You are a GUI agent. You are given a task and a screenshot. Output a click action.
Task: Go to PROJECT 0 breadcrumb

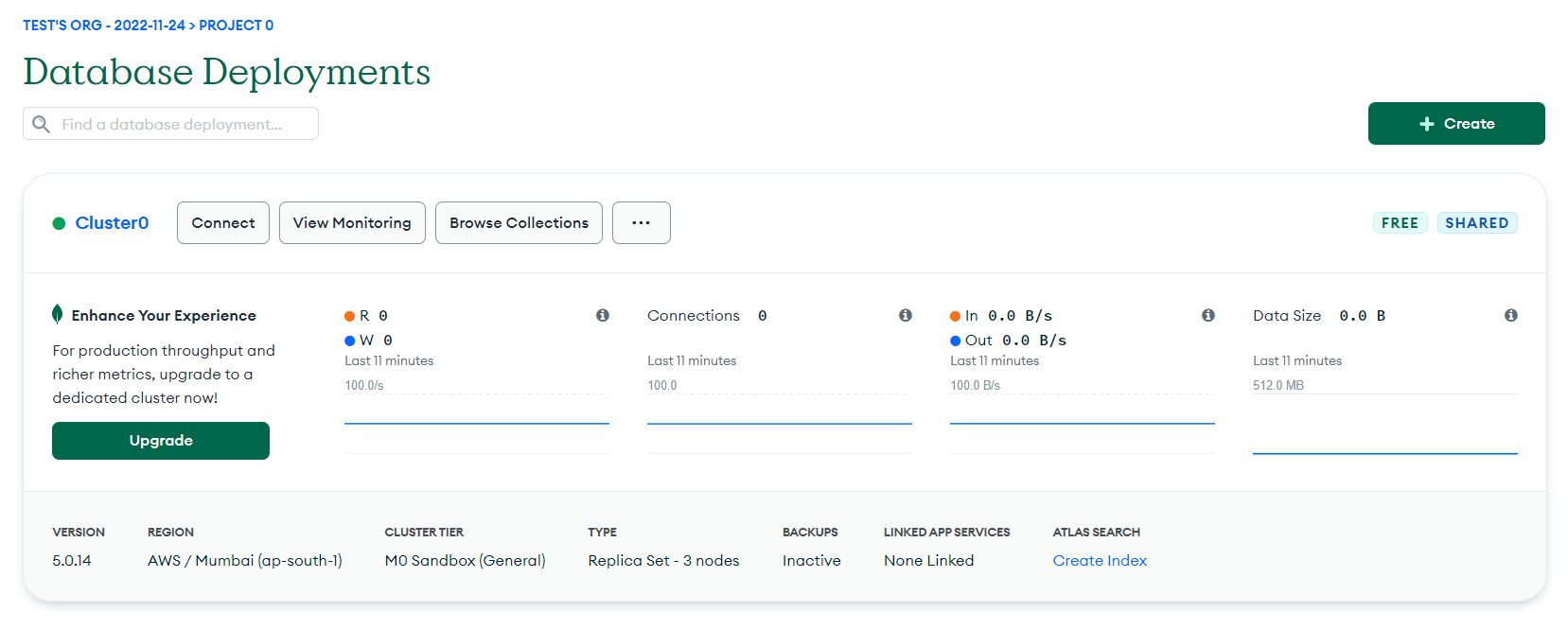(x=236, y=26)
